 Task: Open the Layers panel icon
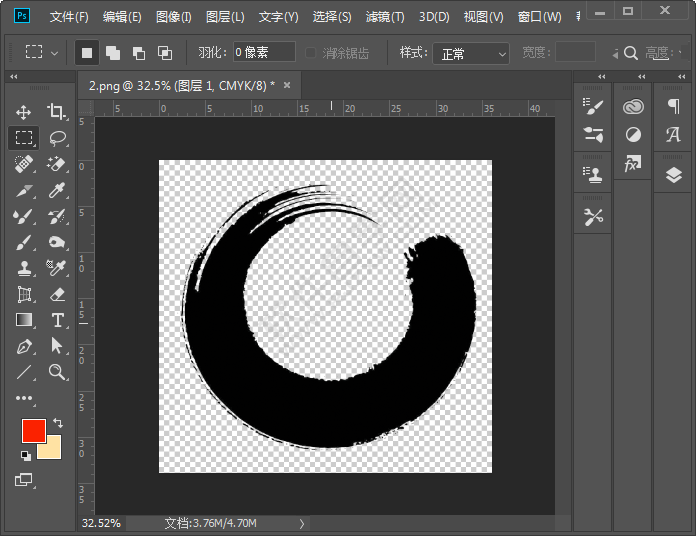[x=673, y=175]
